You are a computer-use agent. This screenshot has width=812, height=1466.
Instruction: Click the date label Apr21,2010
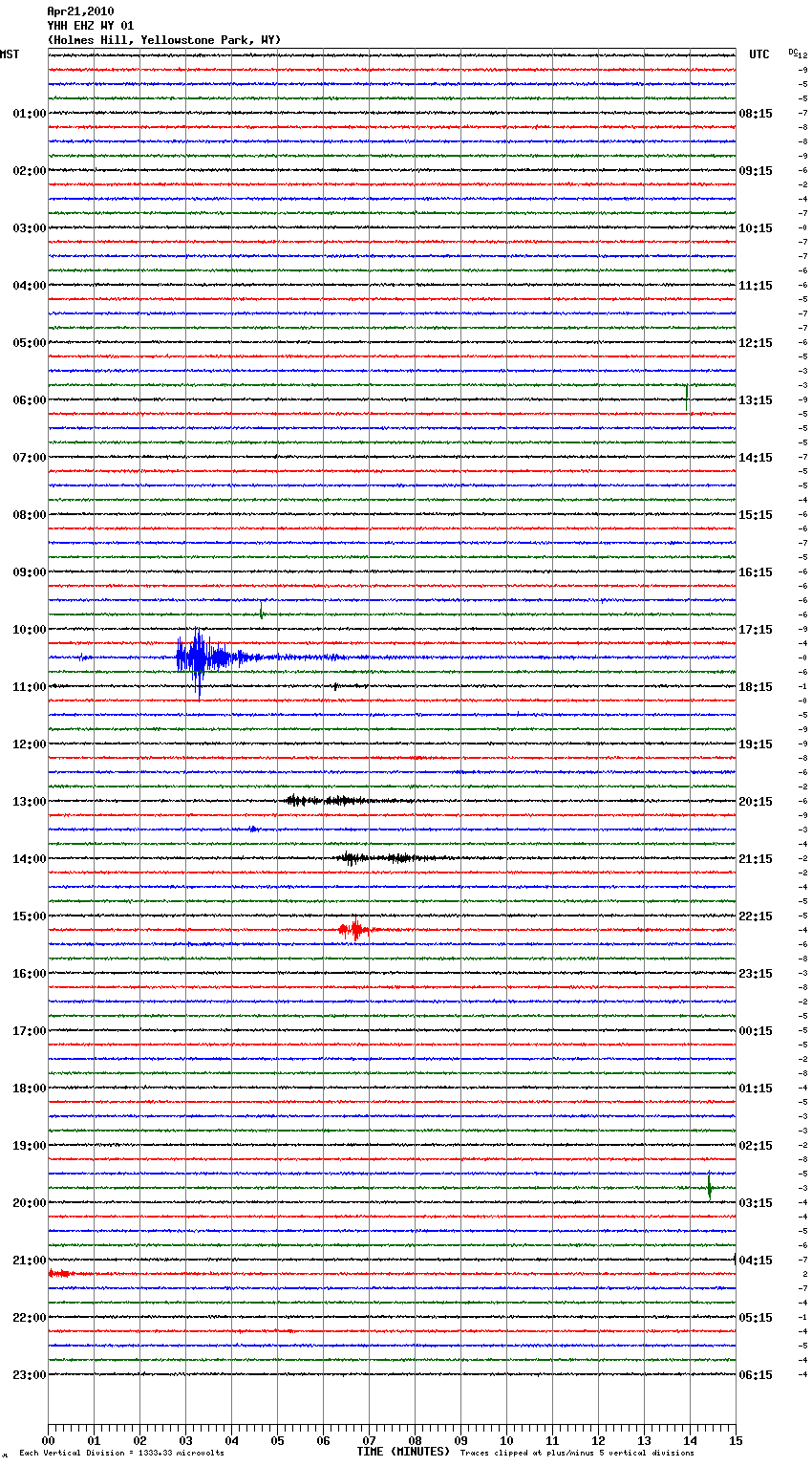coord(80,11)
